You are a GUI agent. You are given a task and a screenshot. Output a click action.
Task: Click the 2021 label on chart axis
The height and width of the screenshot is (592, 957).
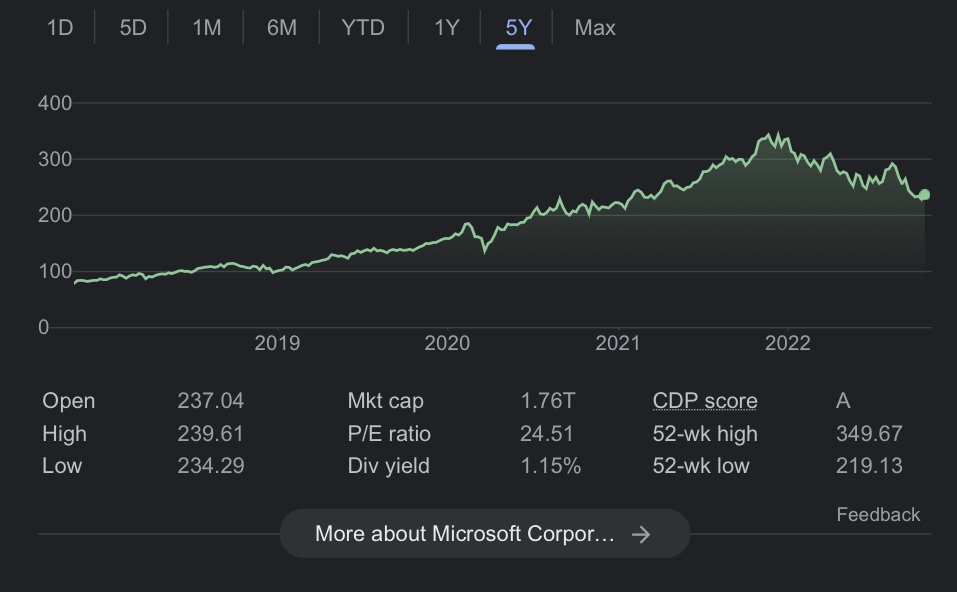point(617,344)
